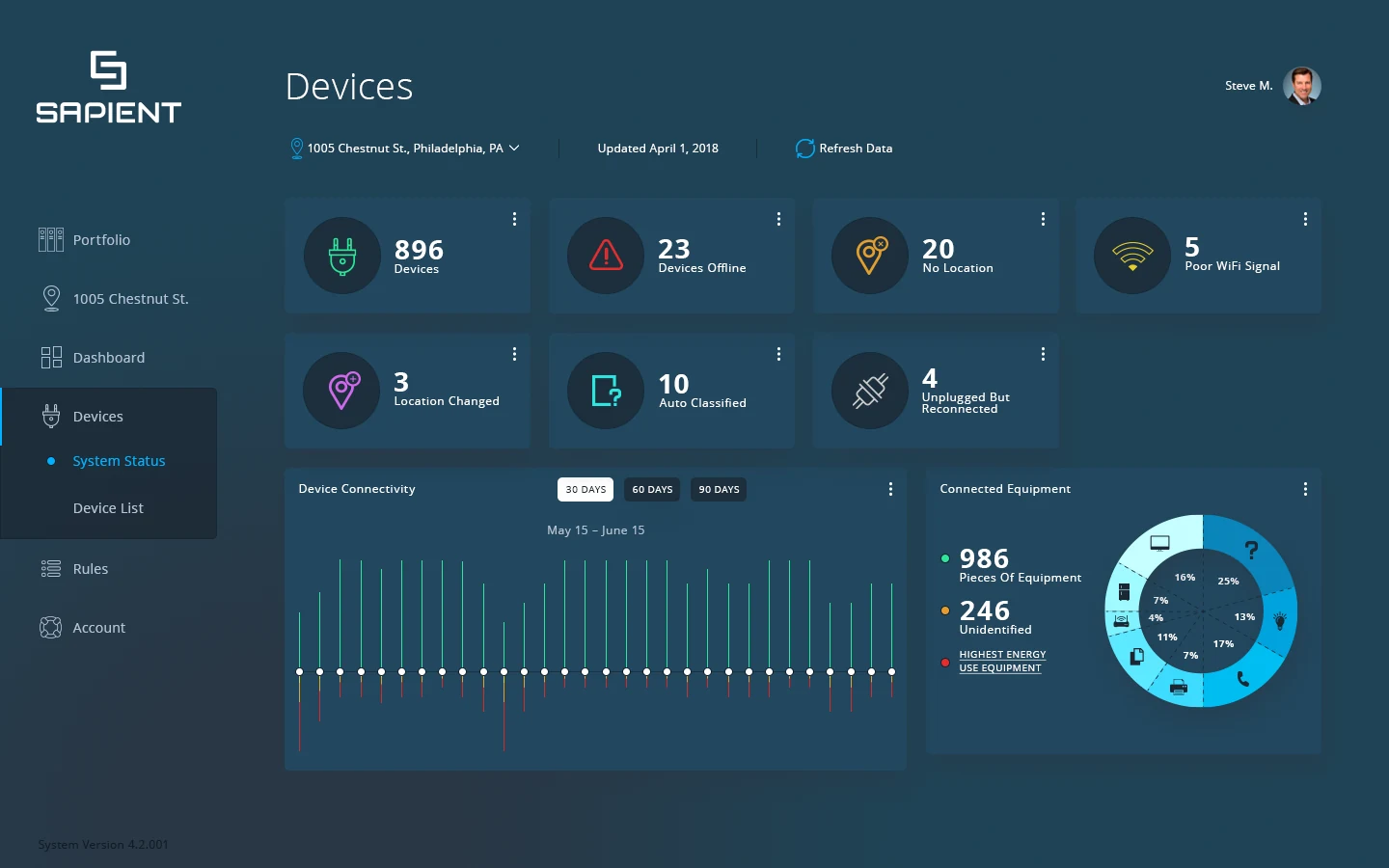
Task: Open options menu on Devices Offline card
Action: click(778, 219)
